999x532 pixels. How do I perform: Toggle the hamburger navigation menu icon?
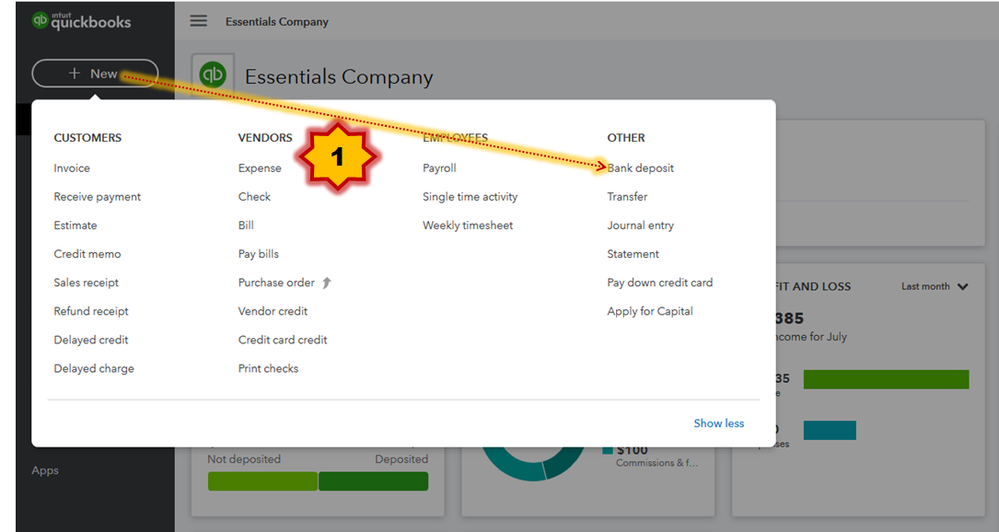tap(198, 21)
